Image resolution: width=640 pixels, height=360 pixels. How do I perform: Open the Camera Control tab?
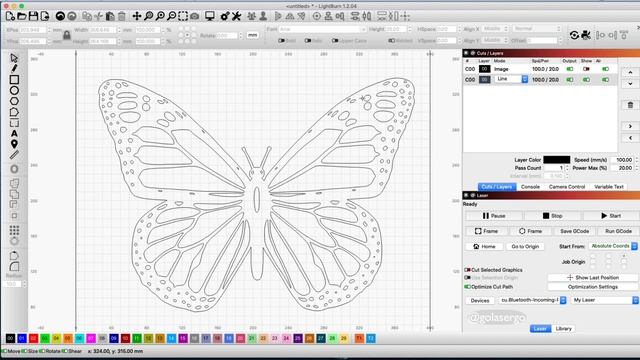pyautogui.click(x=567, y=187)
